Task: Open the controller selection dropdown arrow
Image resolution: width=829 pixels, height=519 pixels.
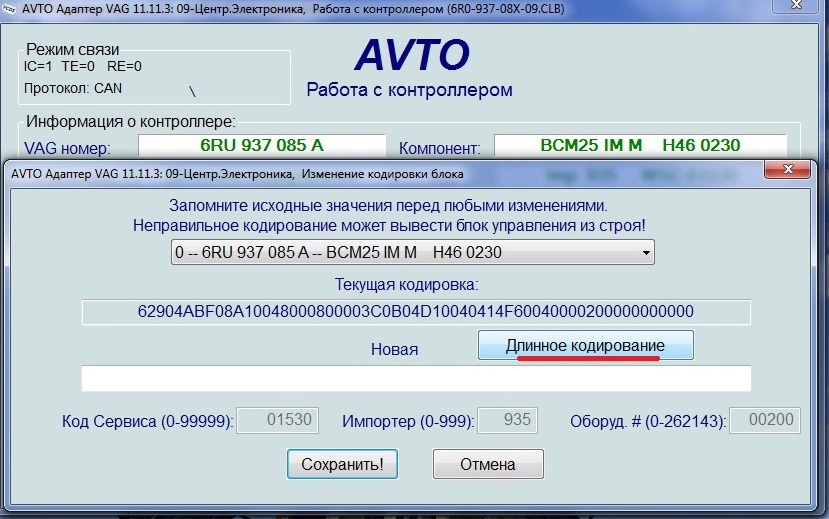Action: [x=645, y=253]
